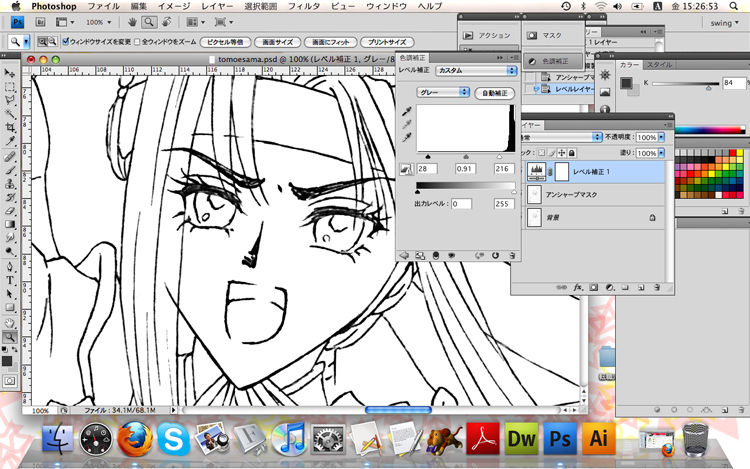Reset adjustment to defaults icon

click(x=495, y=256)
